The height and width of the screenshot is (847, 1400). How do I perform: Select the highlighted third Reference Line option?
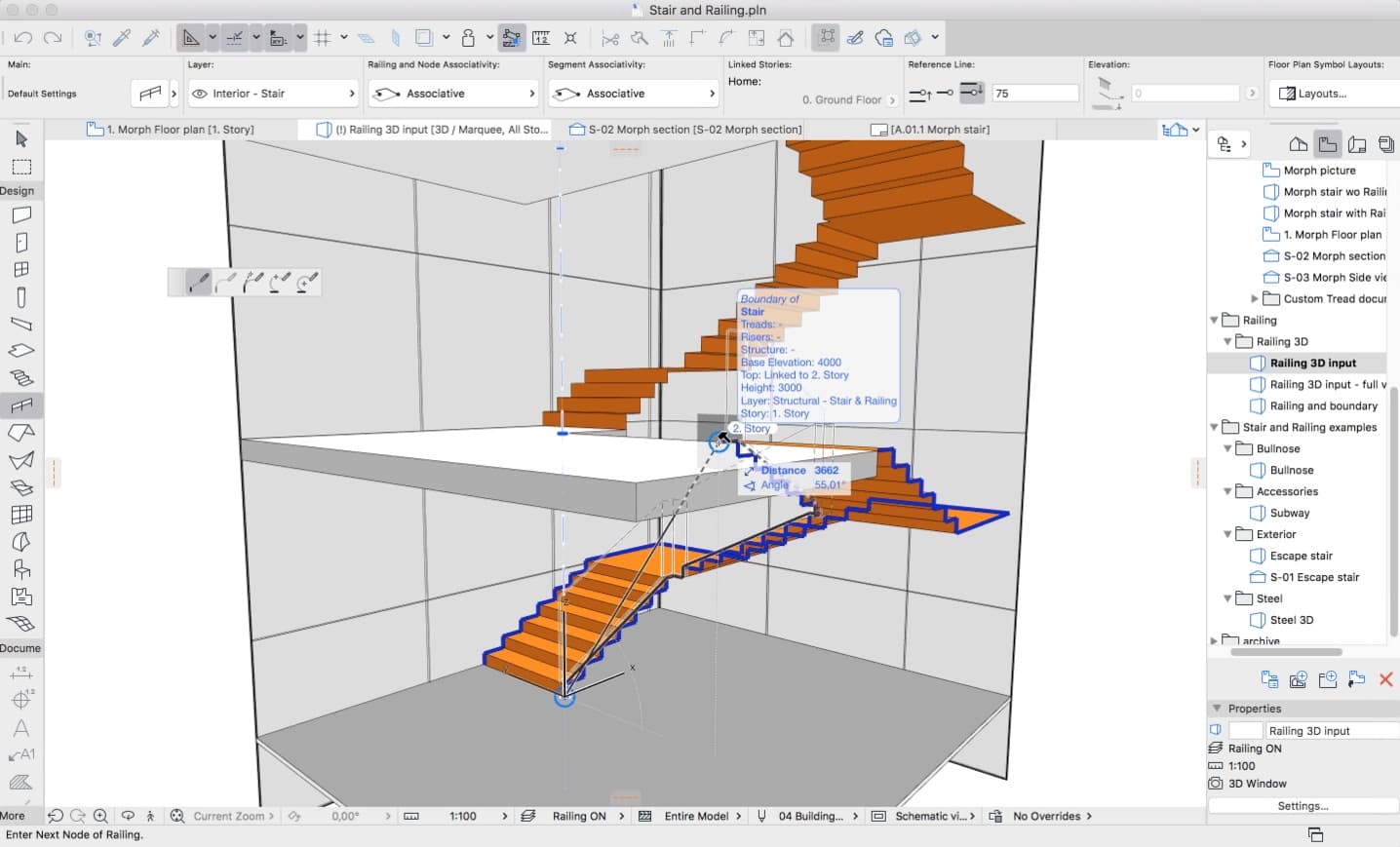coord(971,94)
